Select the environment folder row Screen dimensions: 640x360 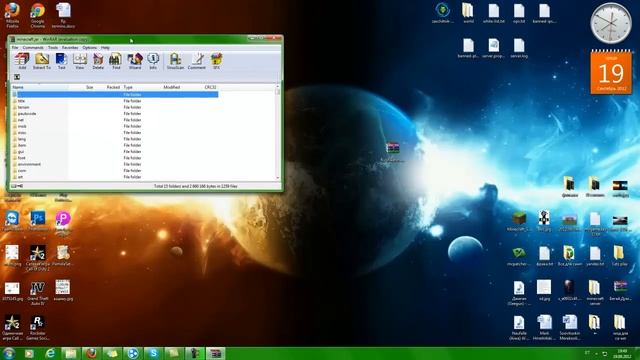[115, 164]
